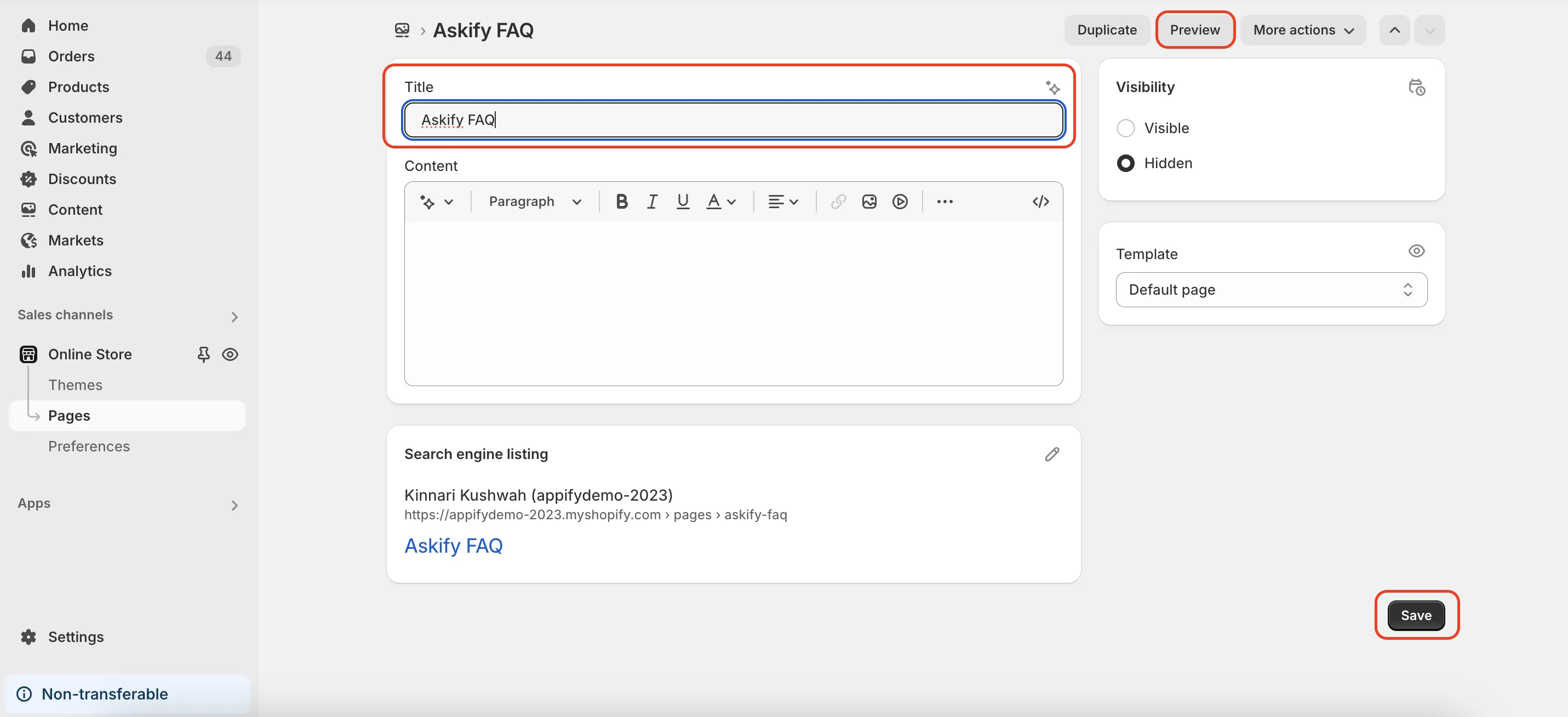
Task: Toggle bold formatting
Action: (x=621, y=202)
